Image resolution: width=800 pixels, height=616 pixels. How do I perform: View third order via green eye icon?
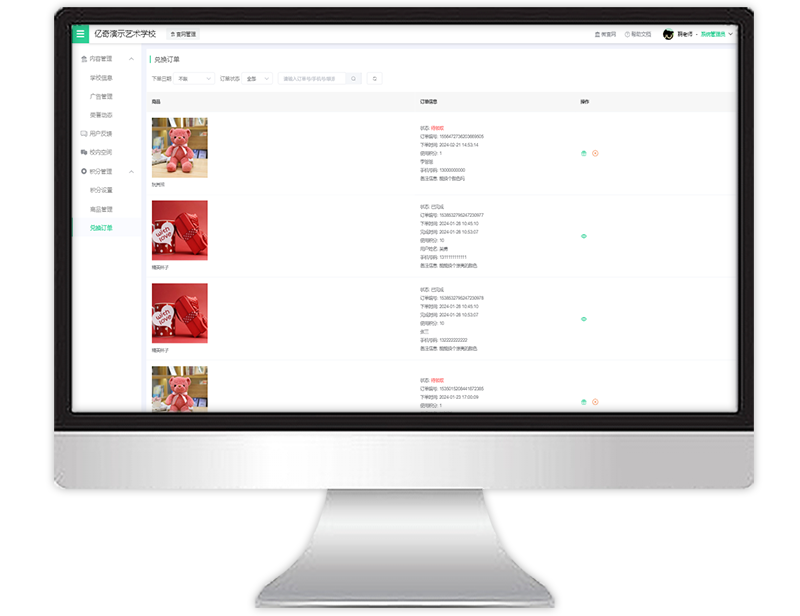click(x=584, y=319)
